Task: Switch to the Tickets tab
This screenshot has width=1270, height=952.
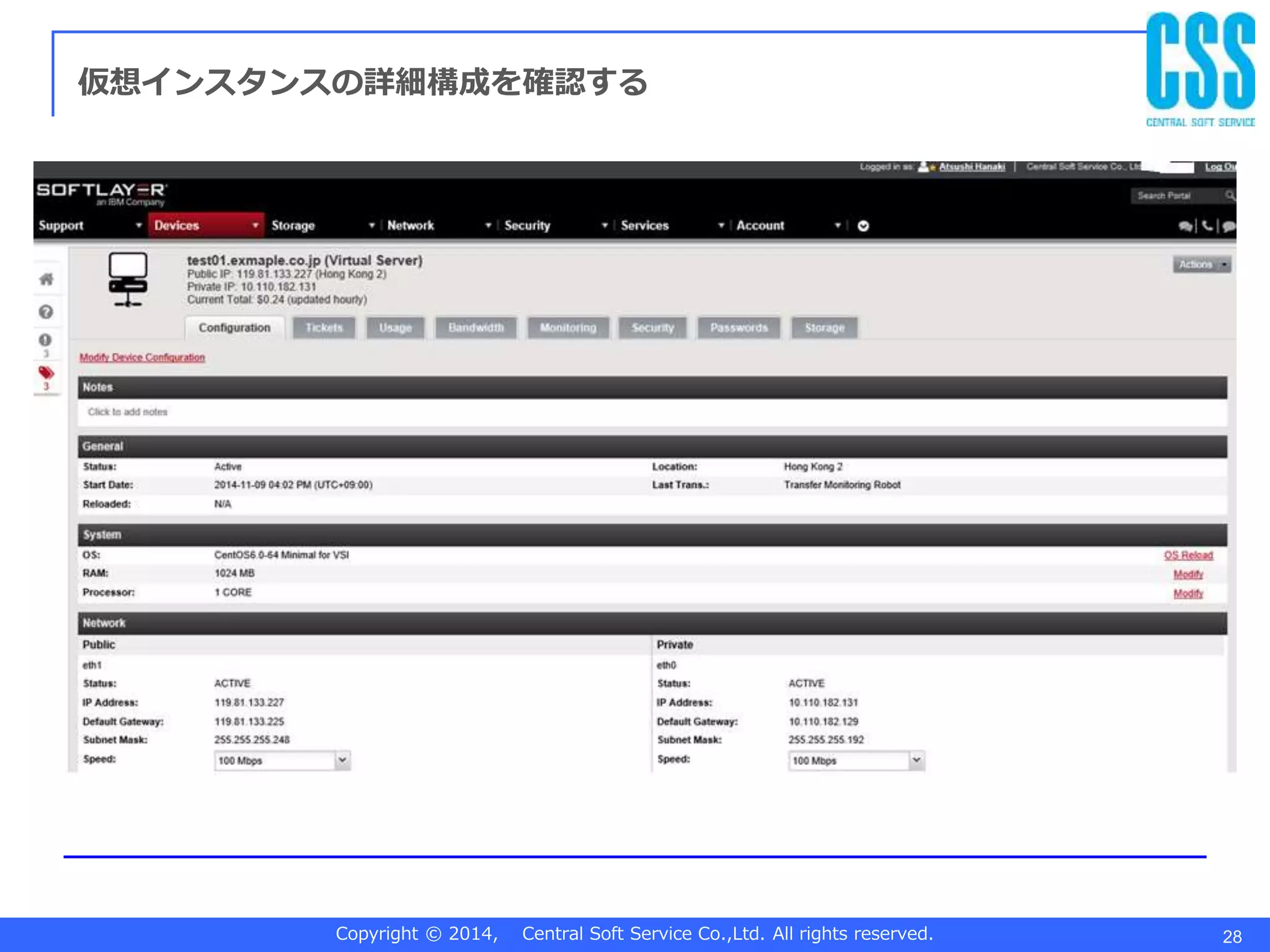Action: (324, 328)
